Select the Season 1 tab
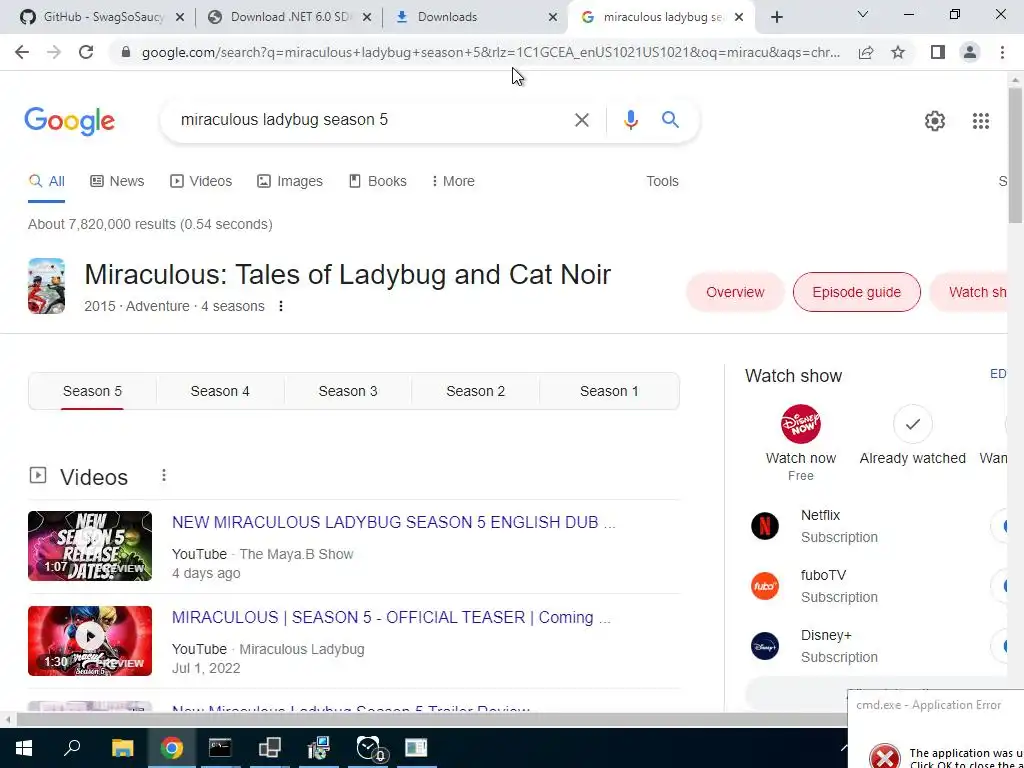The width and height of the screenshot is (1024, 768). pos(609,391)
